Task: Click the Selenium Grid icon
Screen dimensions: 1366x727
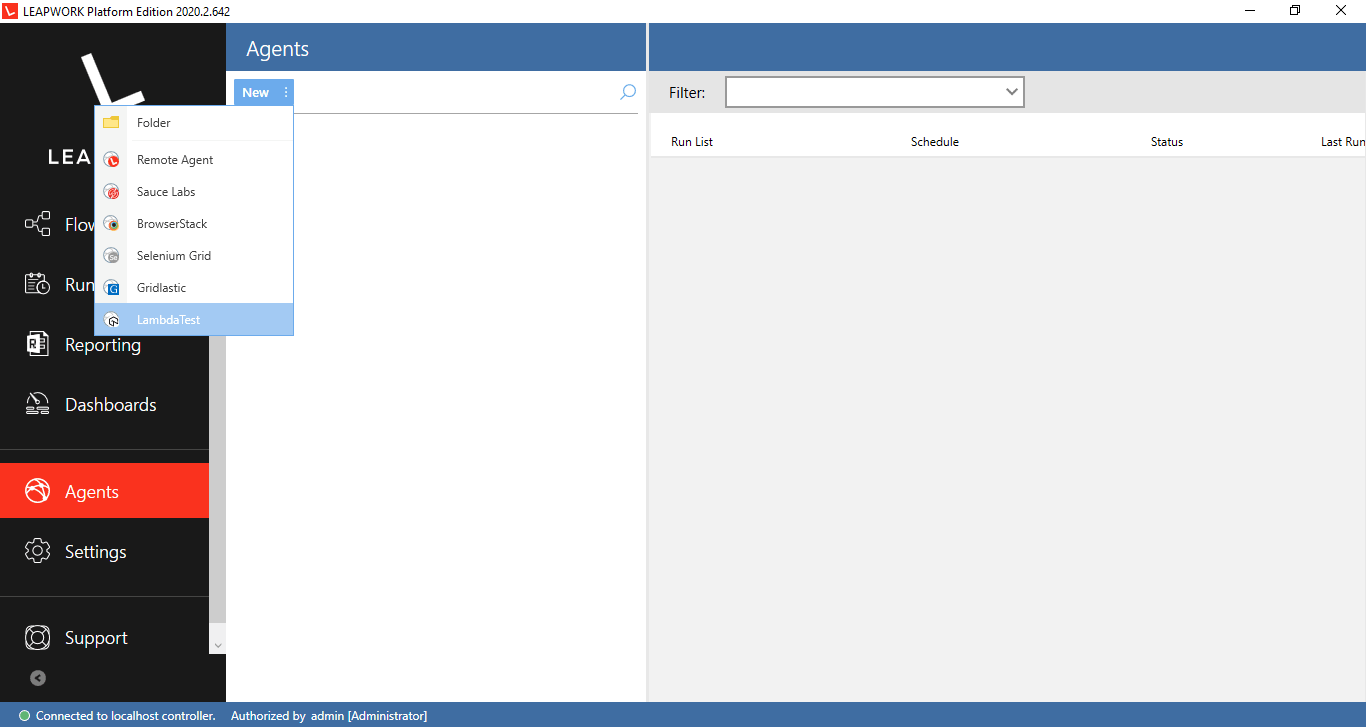Action: click(x=112, y=256)
